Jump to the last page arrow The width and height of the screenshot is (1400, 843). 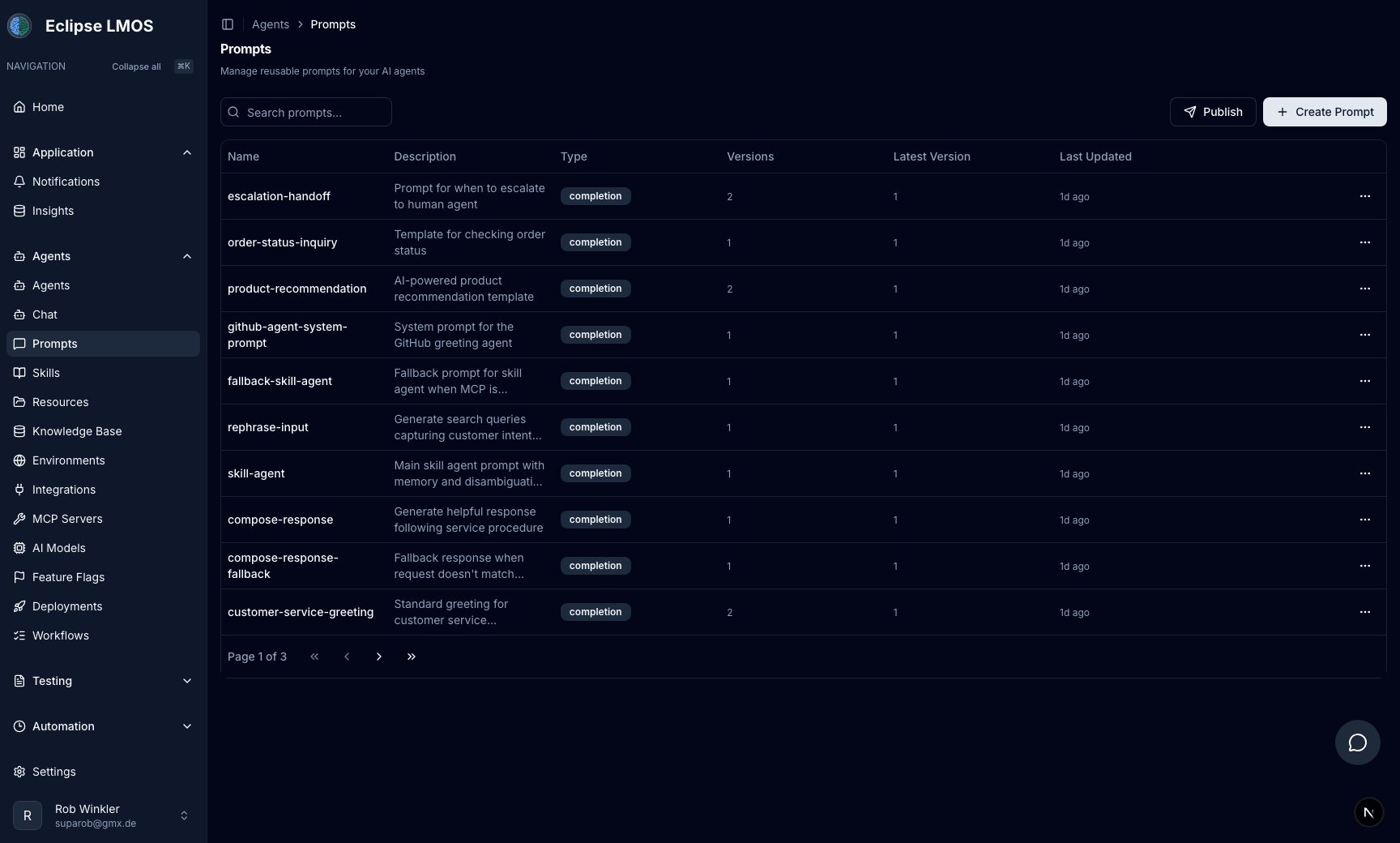412,657
